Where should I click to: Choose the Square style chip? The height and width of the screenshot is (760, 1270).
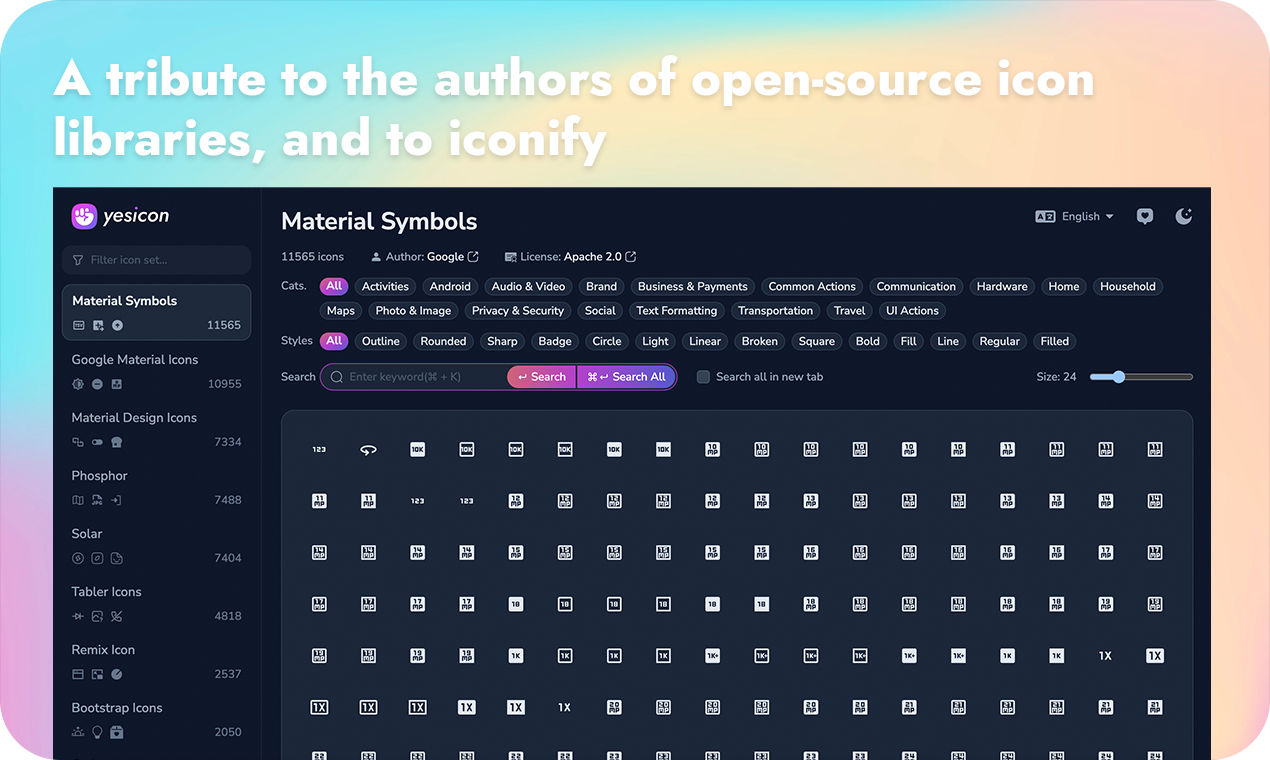pyautogui.click(x=816, y=341)
